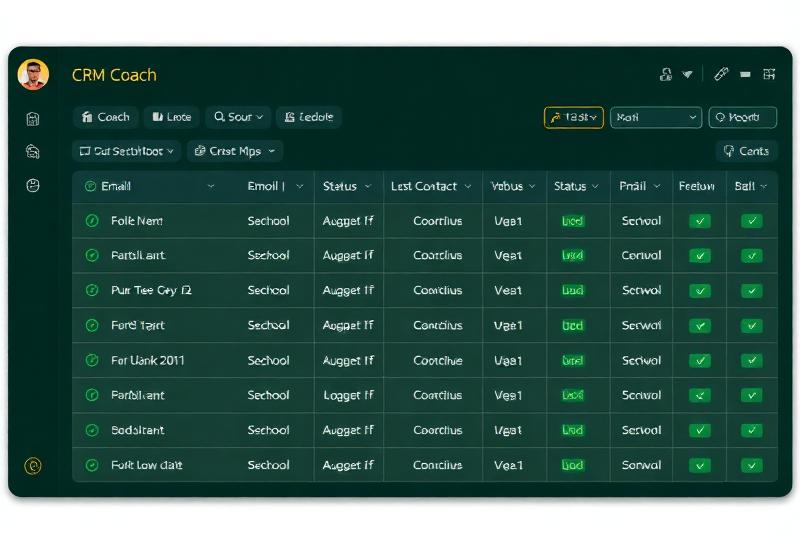The image size is (800, 544).
Task: Click status circle icon for Folt Low dalt row
Action: coord(92,465)
